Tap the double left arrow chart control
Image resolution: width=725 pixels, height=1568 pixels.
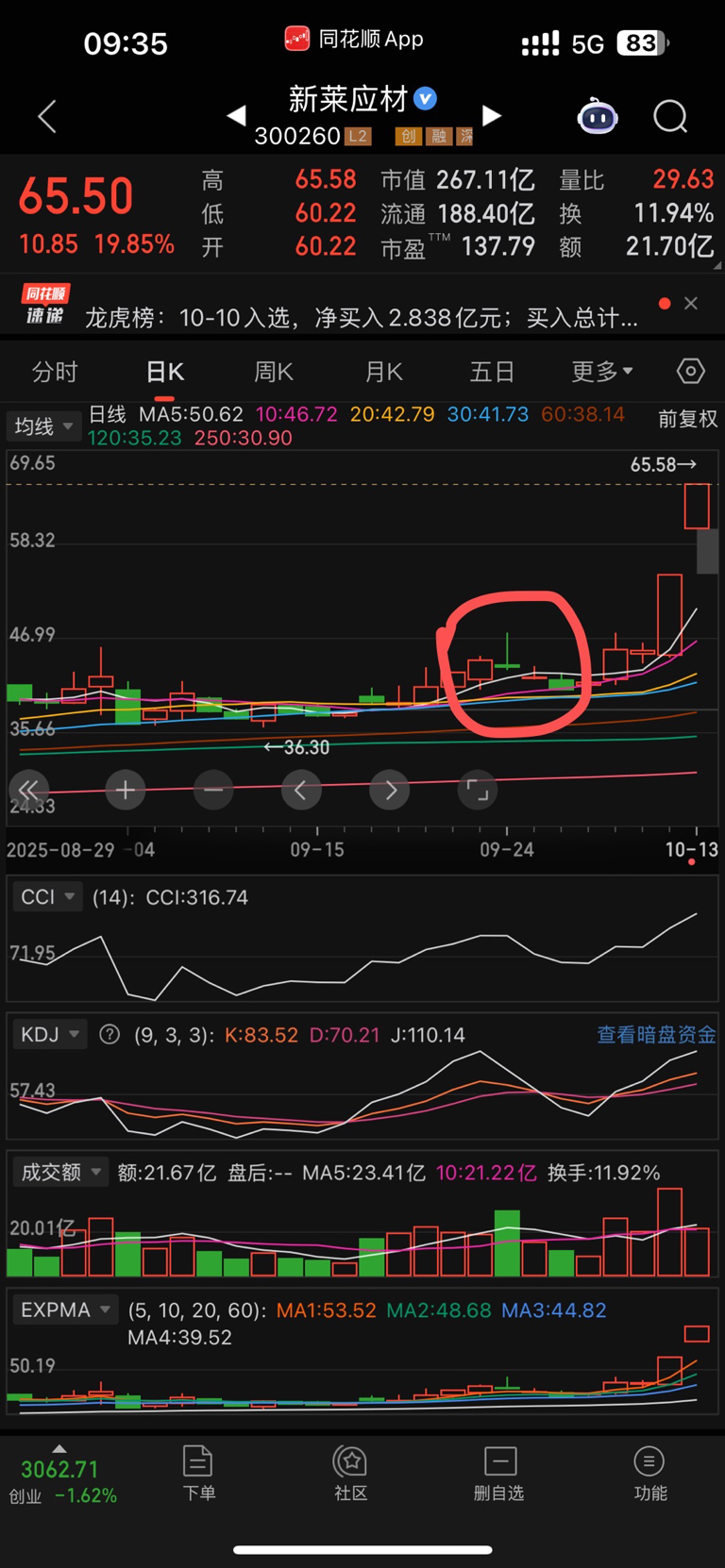point(28,790)
